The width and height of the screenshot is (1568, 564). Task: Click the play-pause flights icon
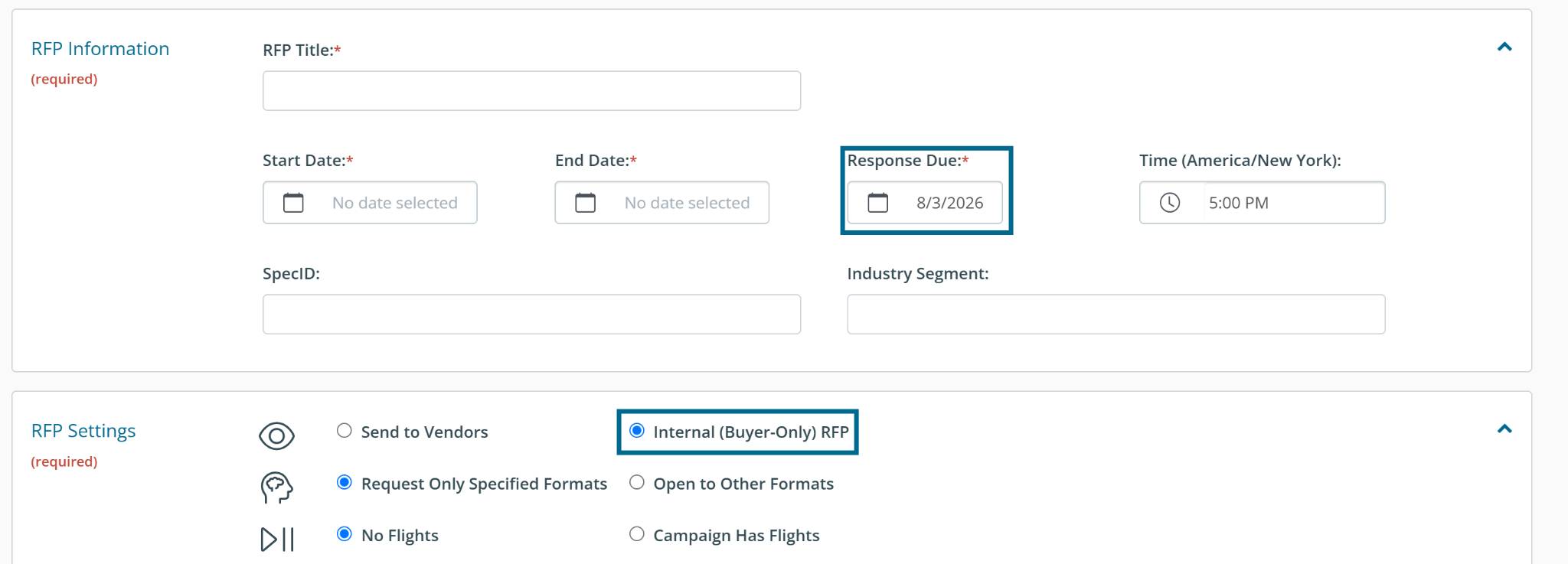click(276, 540)
